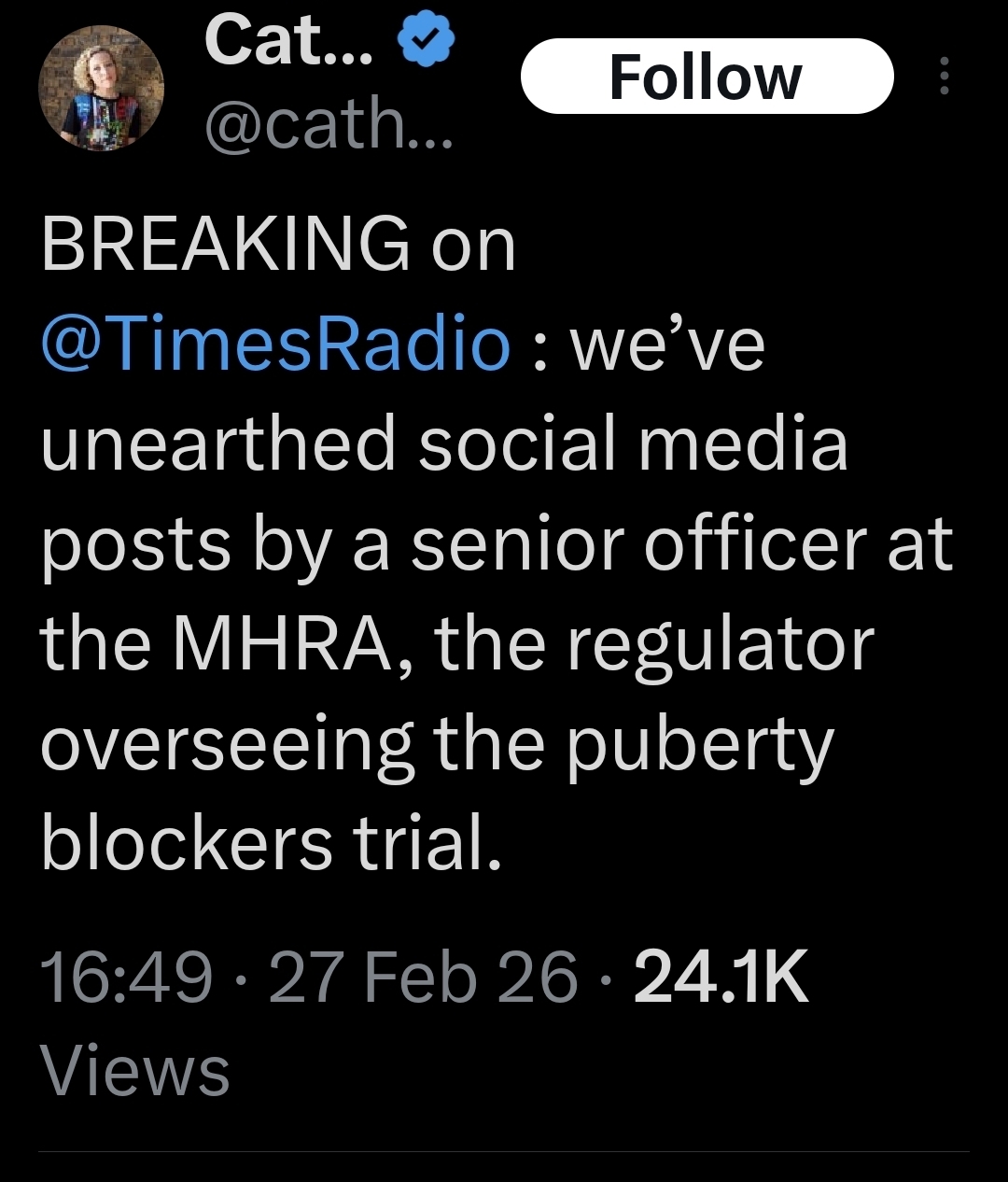Click the truncated display name "Cat..."
The height and width of the screenshot is (1182, 1008).
(289, 42)
